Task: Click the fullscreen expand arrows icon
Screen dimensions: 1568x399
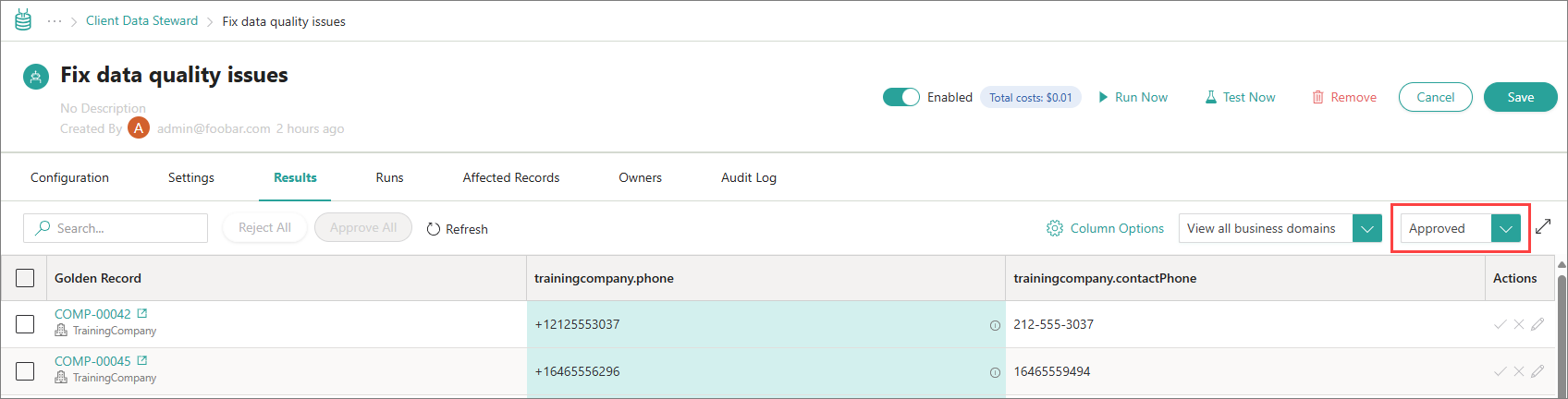Action: point(1543,227)
